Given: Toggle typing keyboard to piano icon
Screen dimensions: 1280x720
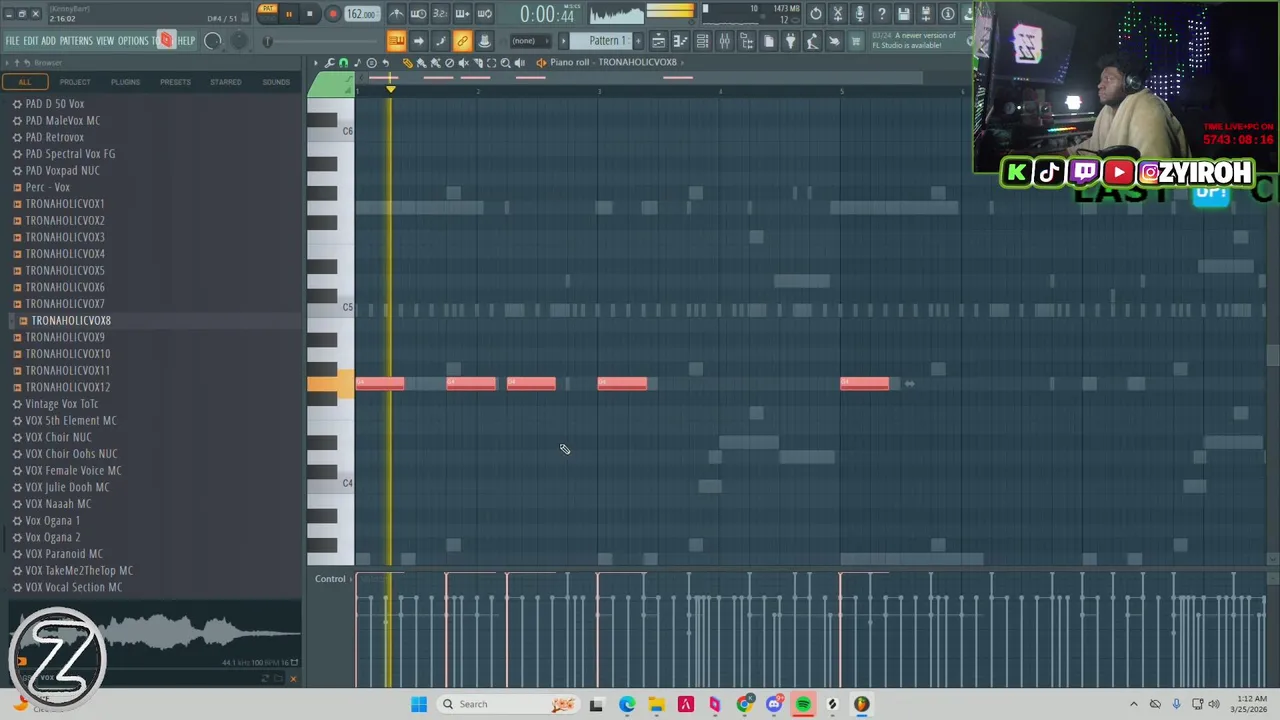Looking at the screenshot, I should [396, 41].
